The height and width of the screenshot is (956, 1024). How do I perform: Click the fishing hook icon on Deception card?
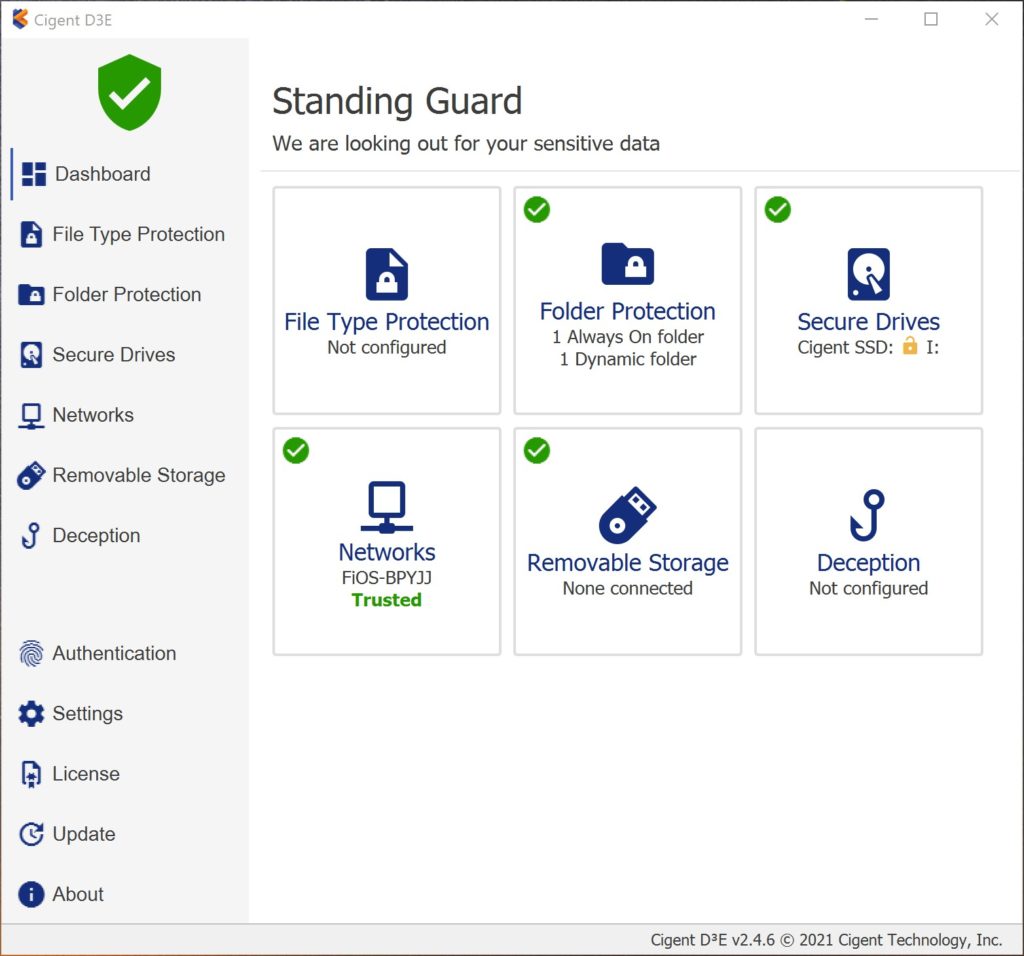click(x=869, y=515)
